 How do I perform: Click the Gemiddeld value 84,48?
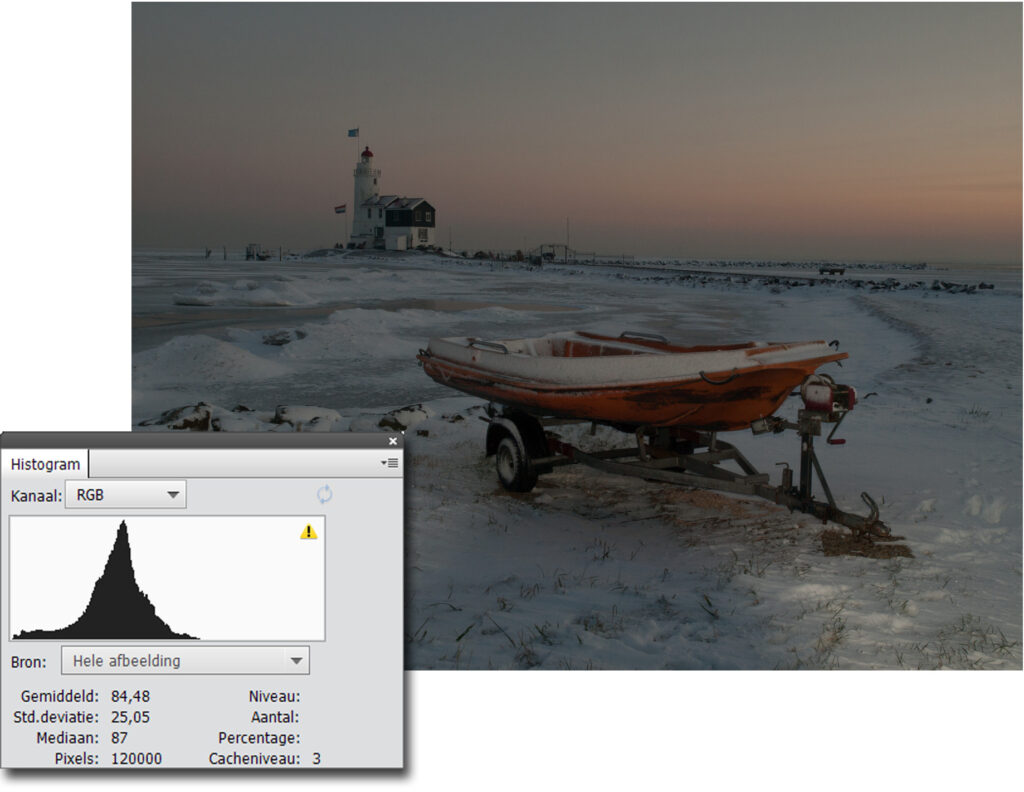point(130,696)
